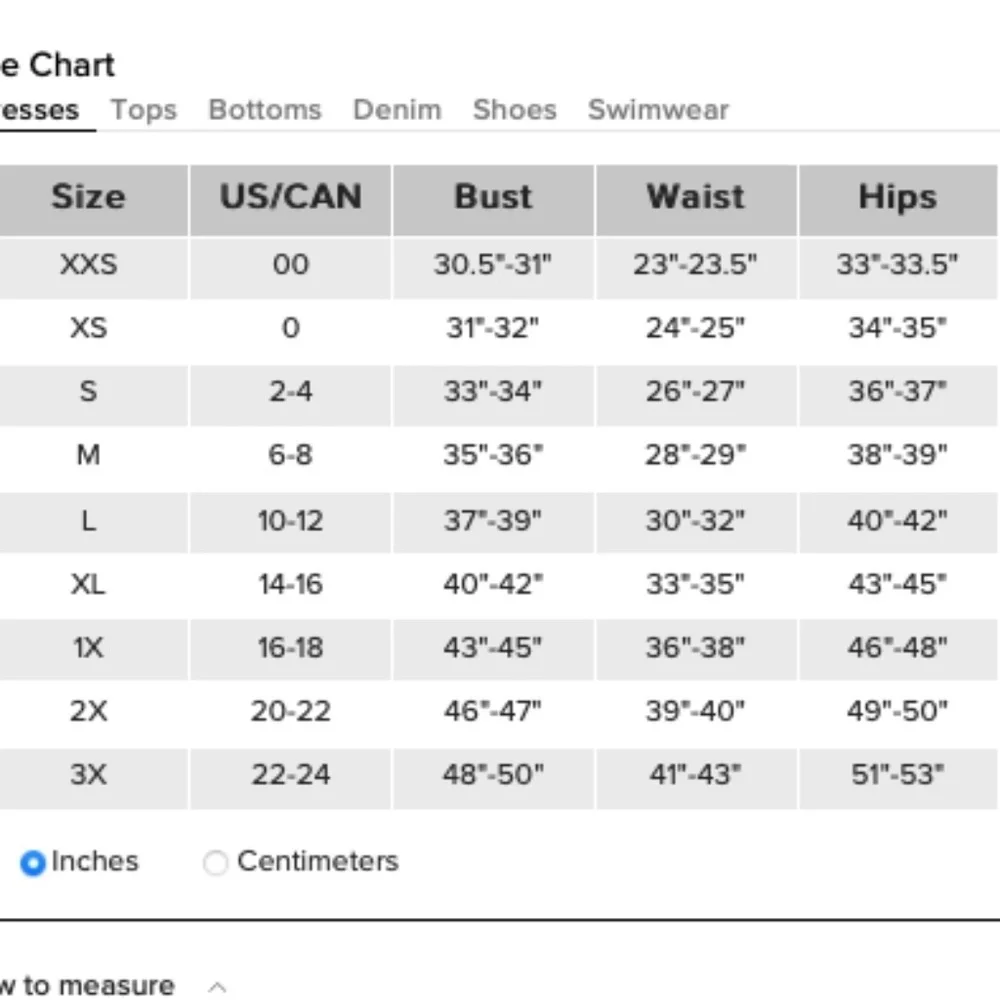
Task: Switch to the Tops tab
Action: point(143,110)
